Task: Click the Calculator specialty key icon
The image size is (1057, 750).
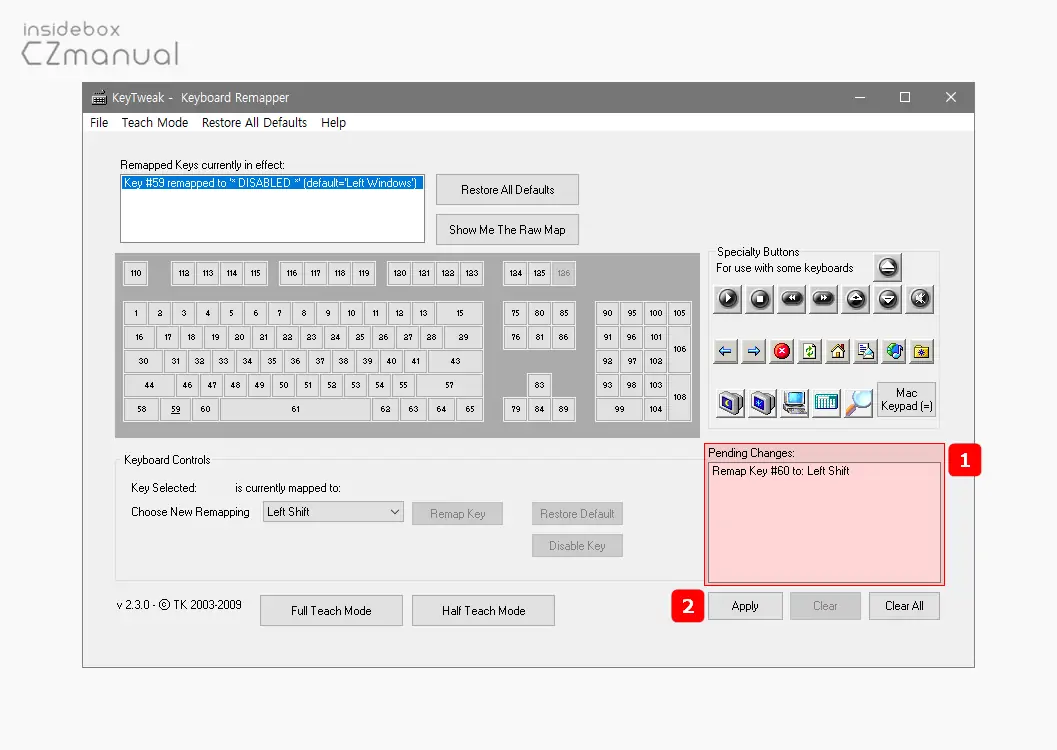Action: [826, 402]
